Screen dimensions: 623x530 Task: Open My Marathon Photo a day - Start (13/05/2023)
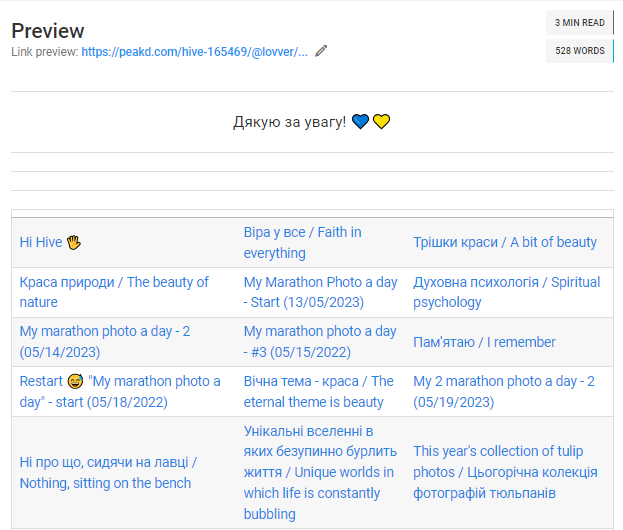320,292
